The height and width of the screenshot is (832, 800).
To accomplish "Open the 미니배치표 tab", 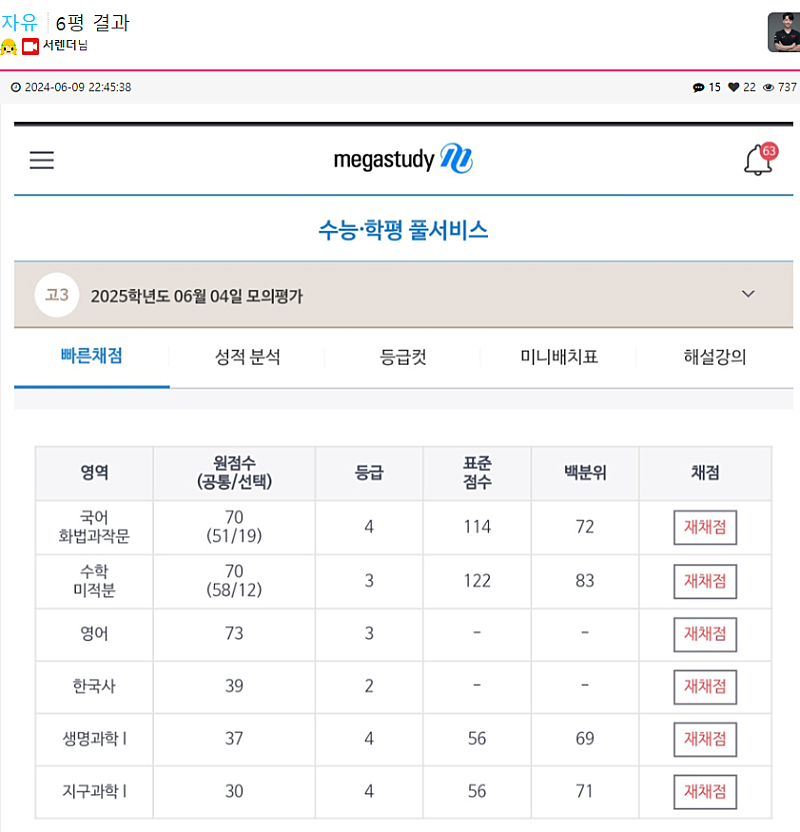I will pos(559,357).
